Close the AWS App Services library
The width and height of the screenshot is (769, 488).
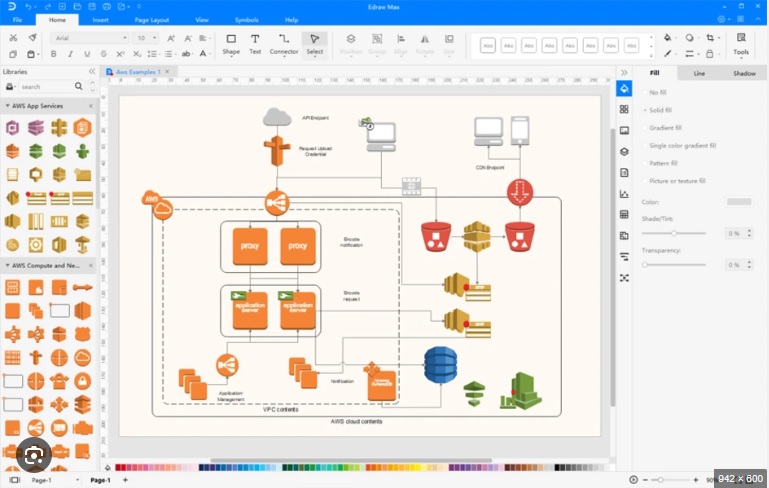coord(91,106)
